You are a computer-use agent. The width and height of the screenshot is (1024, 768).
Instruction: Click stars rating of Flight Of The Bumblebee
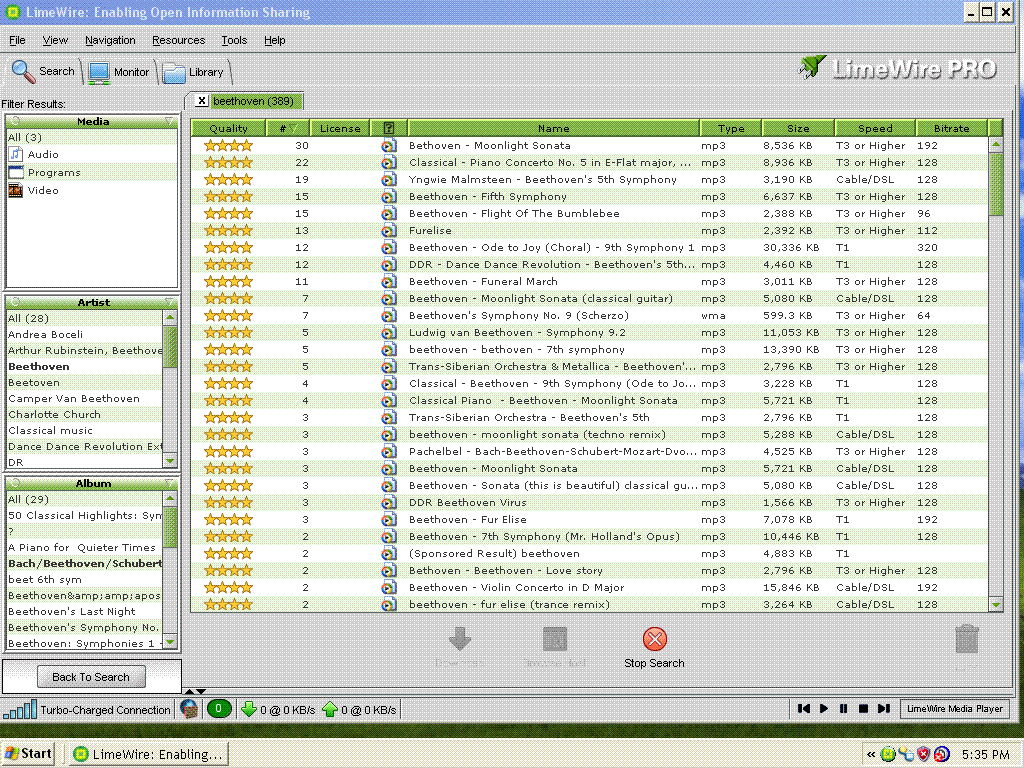pos(228,214)
